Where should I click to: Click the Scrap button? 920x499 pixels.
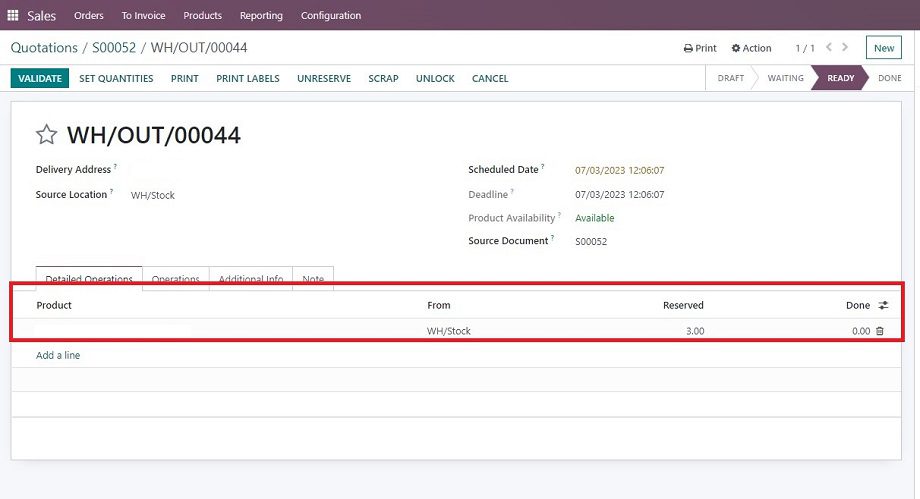[383, 78]
